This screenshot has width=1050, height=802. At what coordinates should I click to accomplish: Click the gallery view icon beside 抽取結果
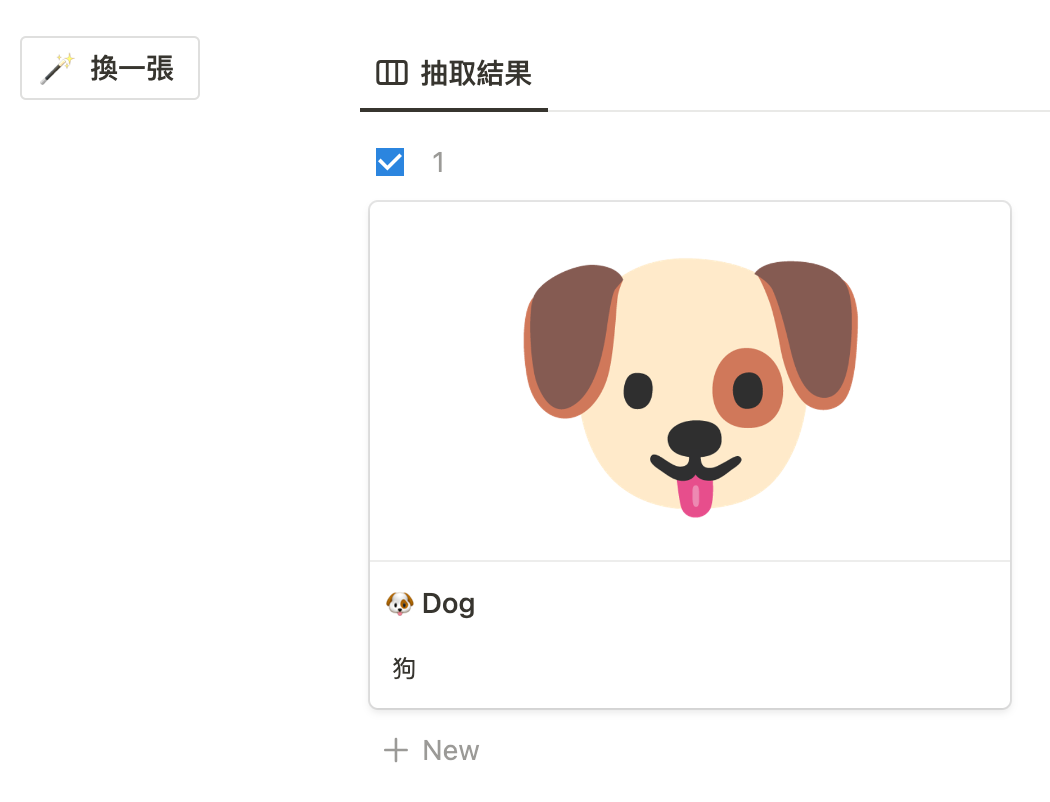tap(390, 73)
